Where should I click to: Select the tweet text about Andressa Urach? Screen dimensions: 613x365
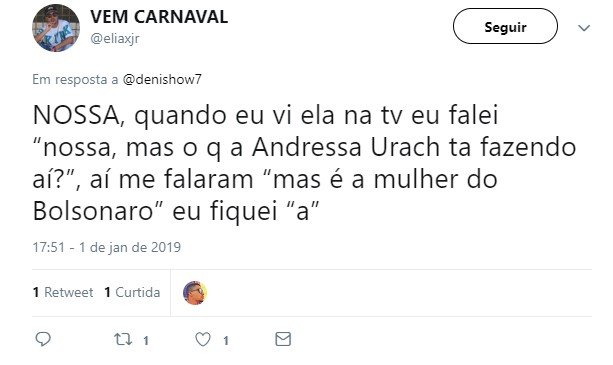click(x=305, y=163)
